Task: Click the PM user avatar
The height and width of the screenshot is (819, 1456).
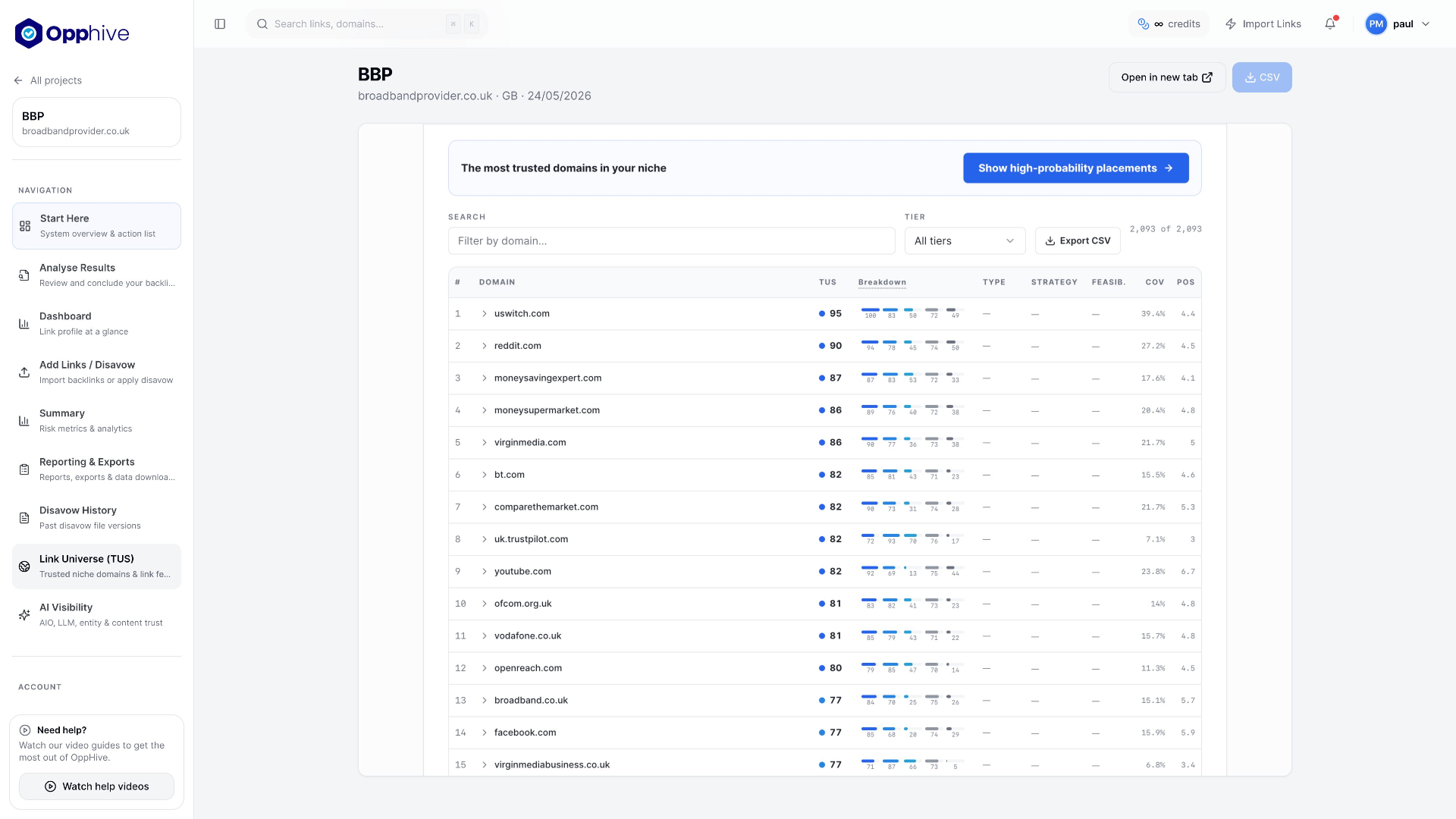Action: [1376, 24]
